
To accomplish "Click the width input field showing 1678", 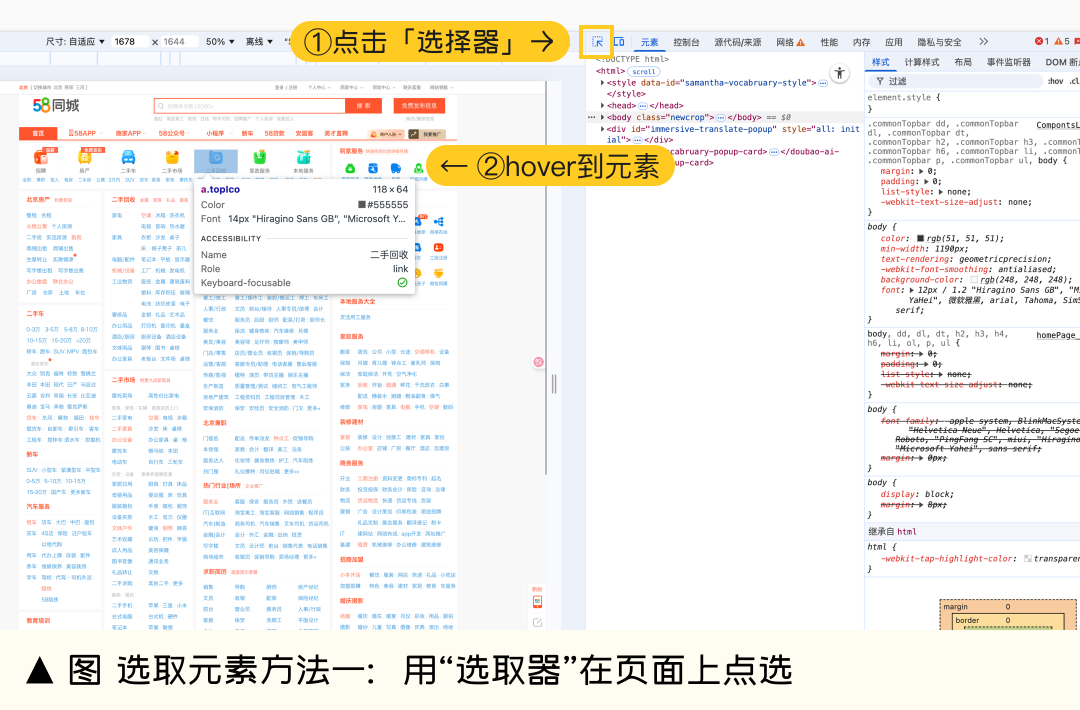I will 130,42.
